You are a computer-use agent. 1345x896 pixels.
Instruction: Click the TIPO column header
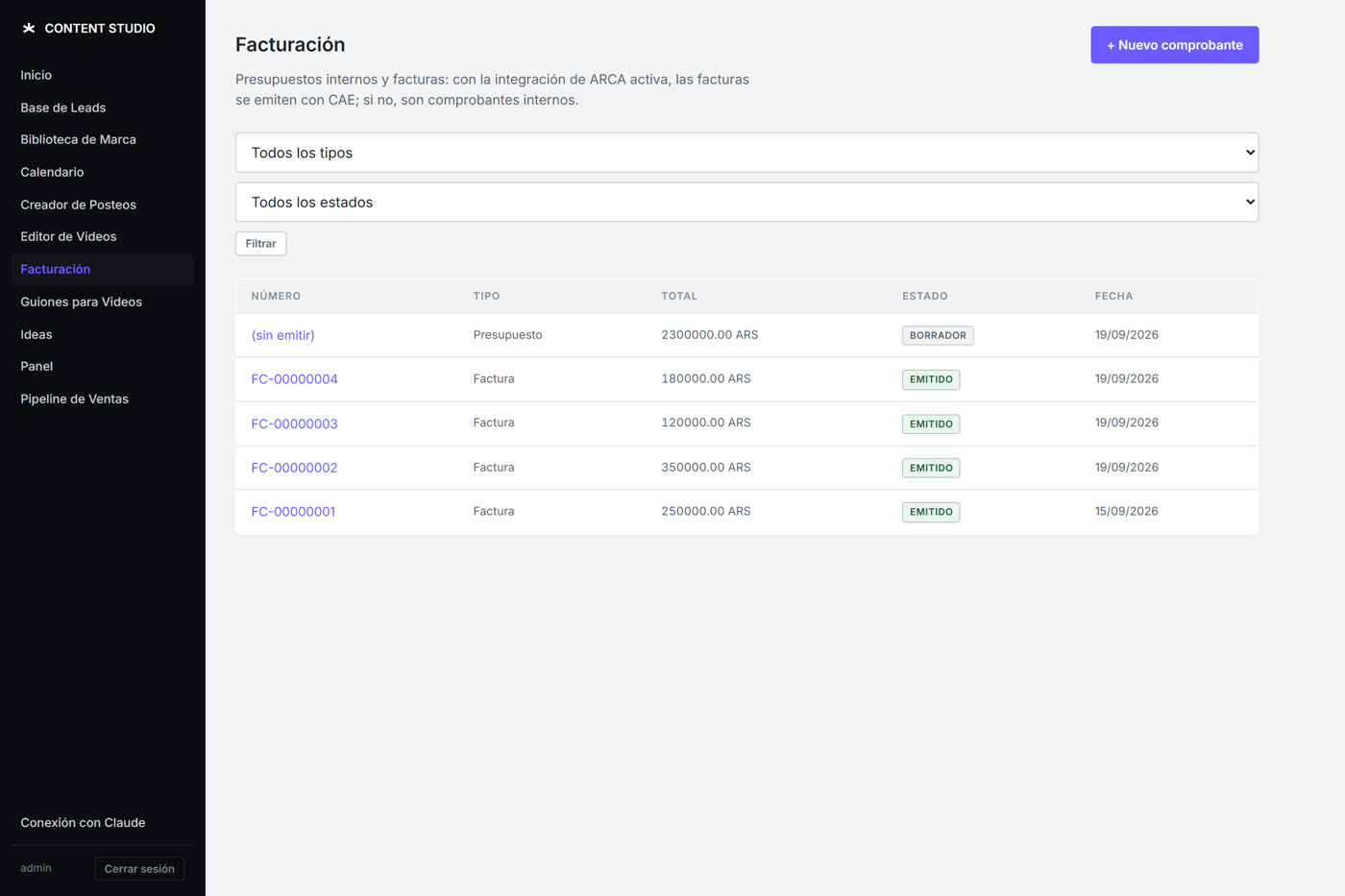click(486, 296)
